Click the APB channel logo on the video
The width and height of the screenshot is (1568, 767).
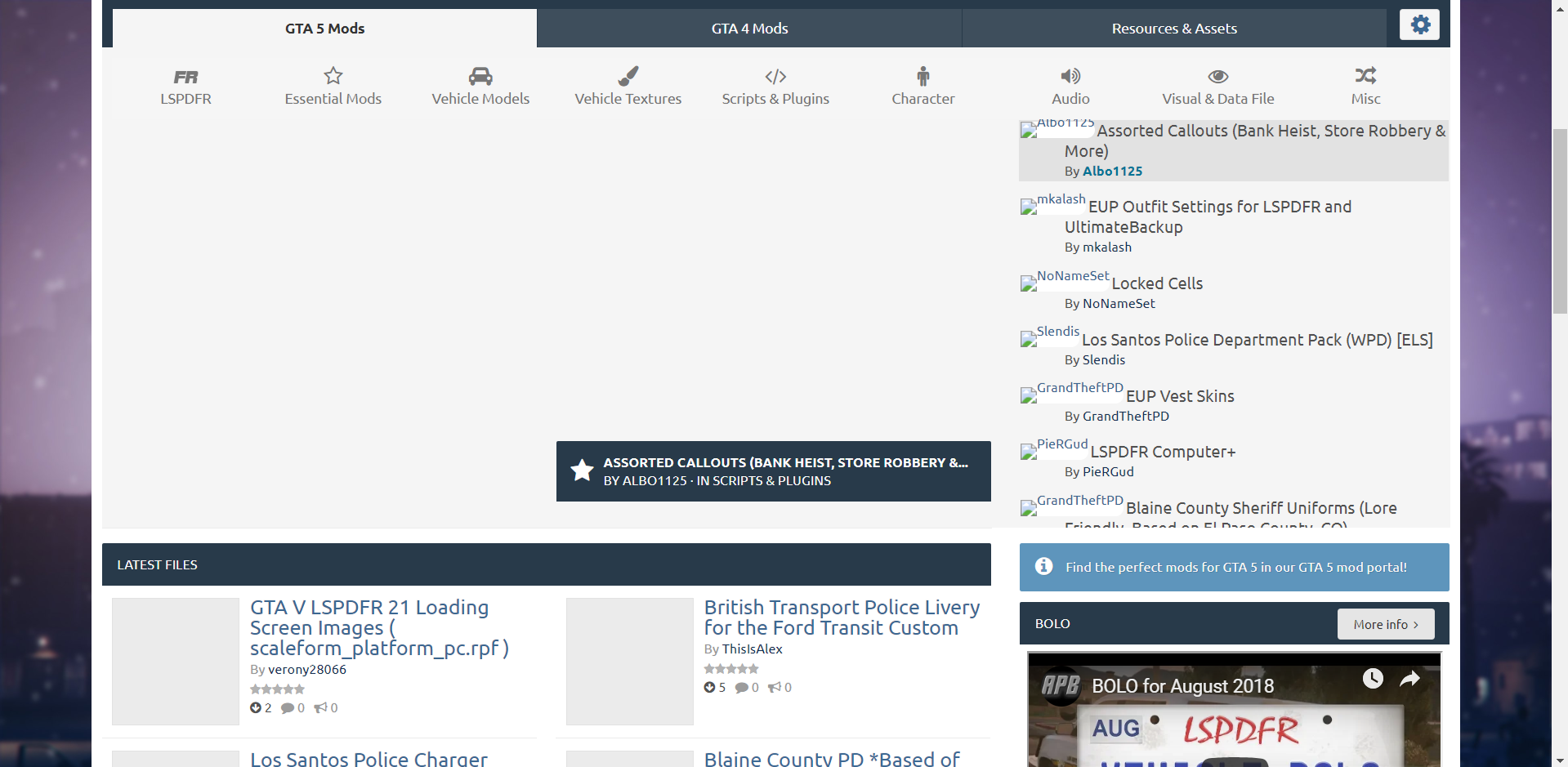click(1061, 685)
